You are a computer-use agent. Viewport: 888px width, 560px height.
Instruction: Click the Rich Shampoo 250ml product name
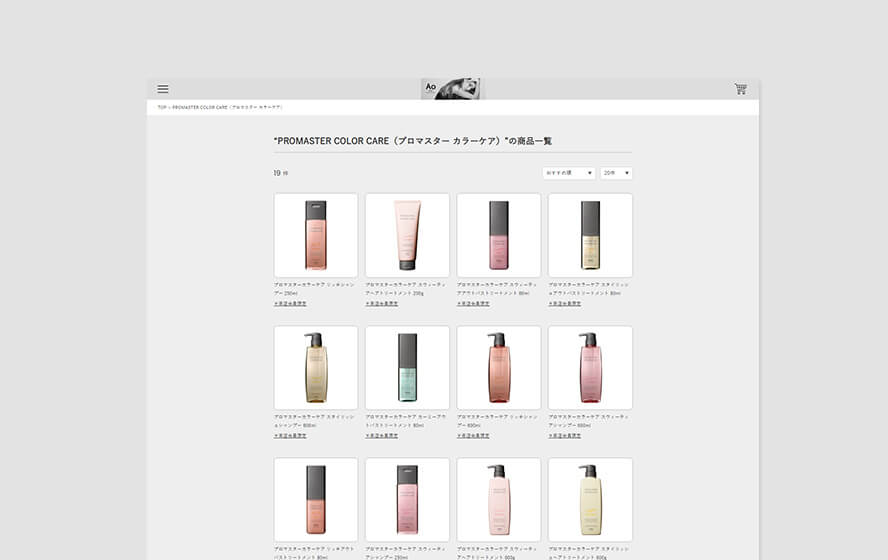point(315,289)
